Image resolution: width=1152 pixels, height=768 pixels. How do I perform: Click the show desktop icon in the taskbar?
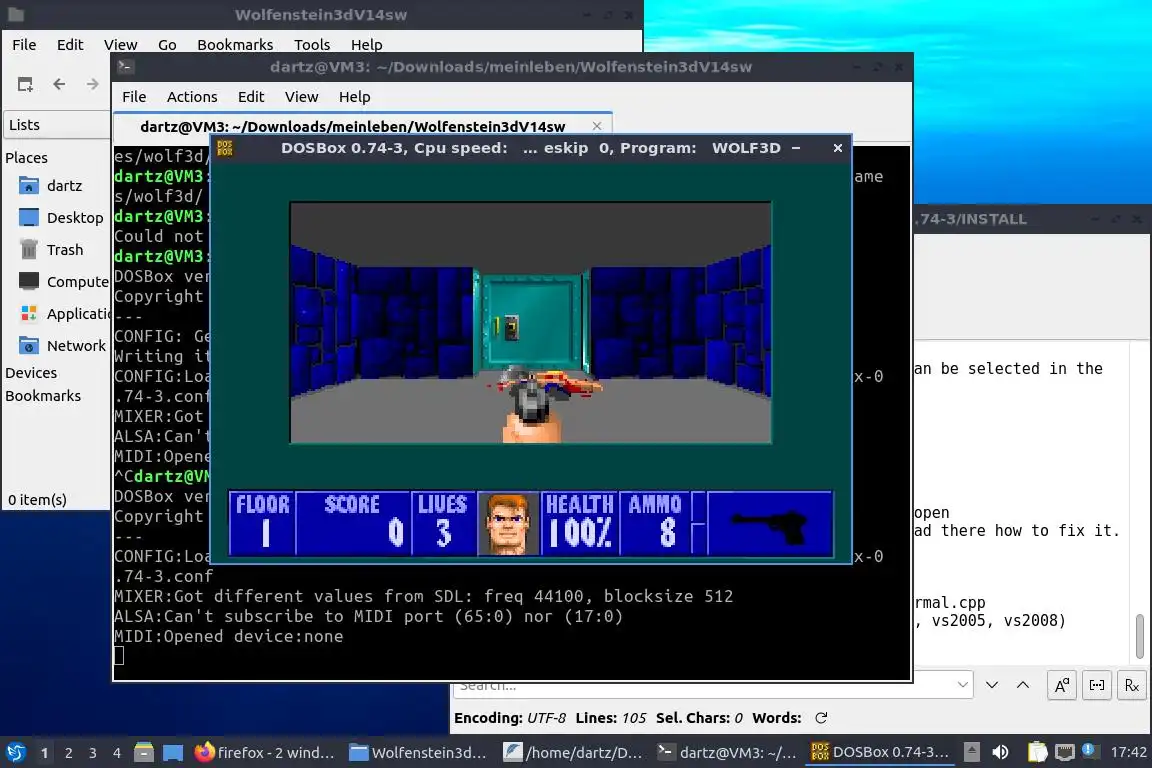coord(173,752)
